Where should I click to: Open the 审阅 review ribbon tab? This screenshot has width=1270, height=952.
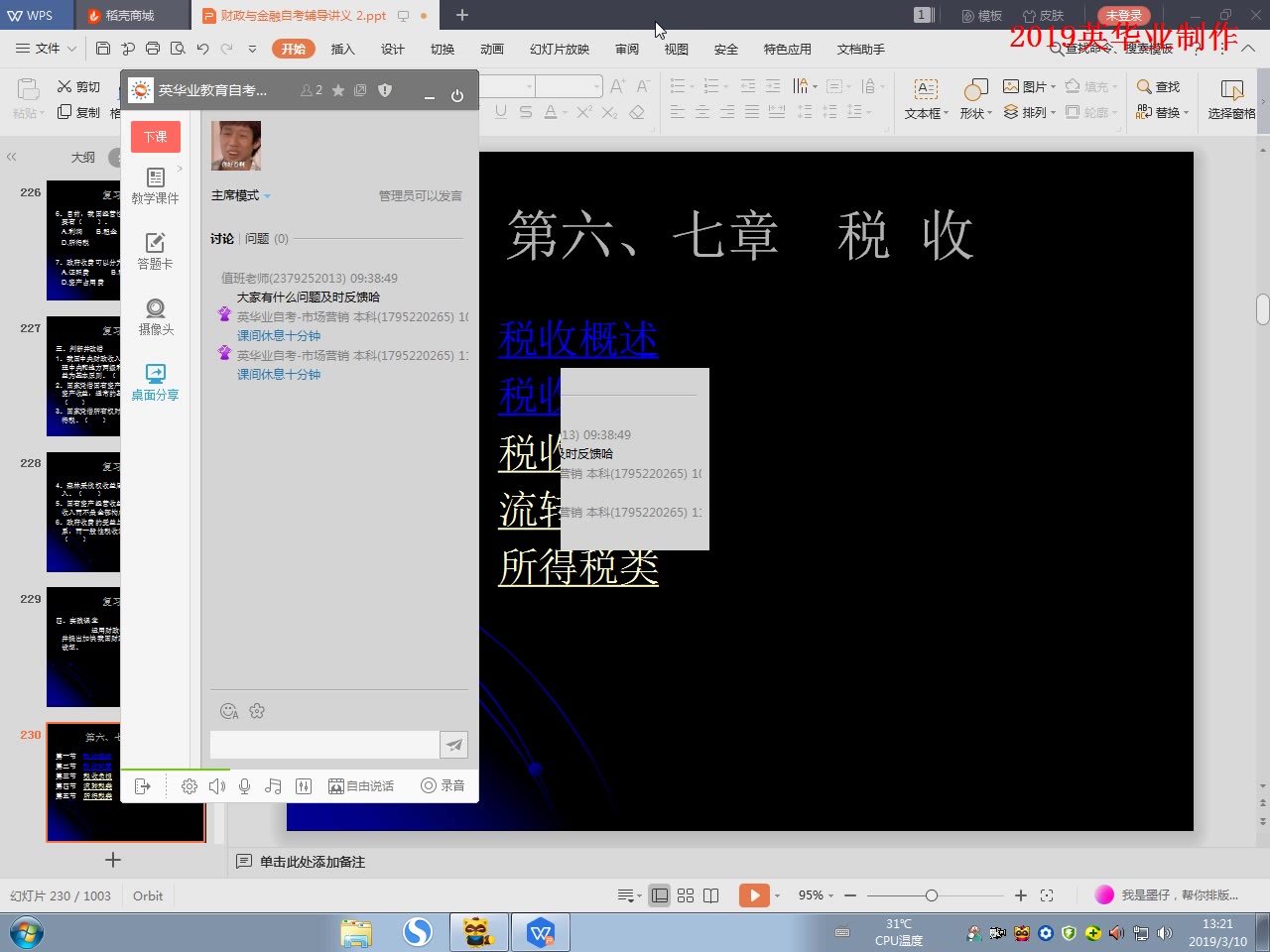point(627,49)
